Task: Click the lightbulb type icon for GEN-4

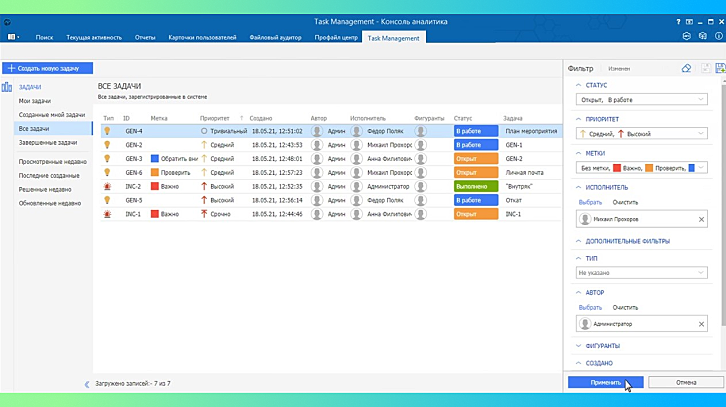Action: 108,131
